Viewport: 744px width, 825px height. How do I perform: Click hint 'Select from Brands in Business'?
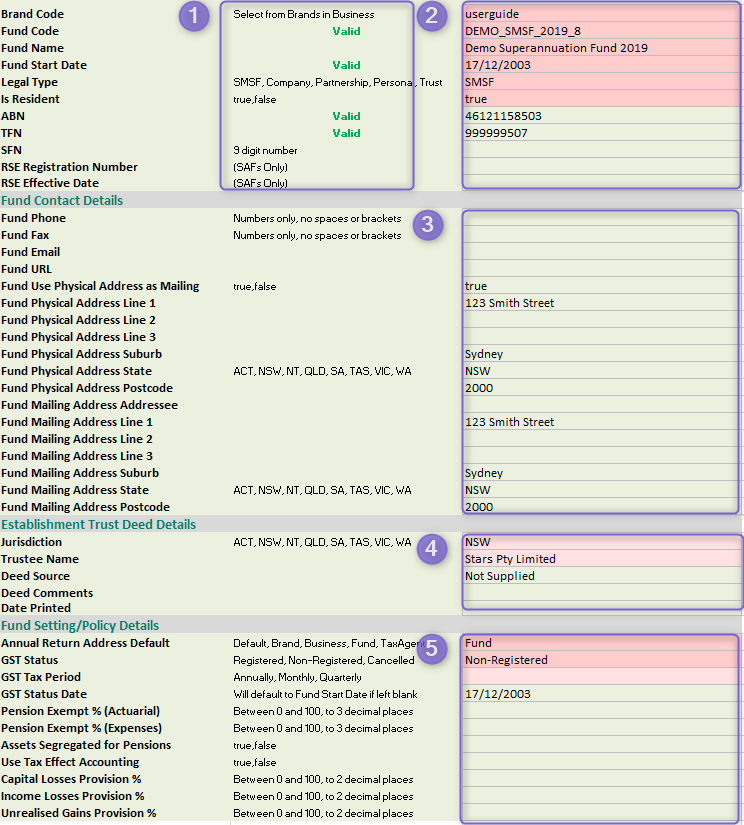point(304,14)
